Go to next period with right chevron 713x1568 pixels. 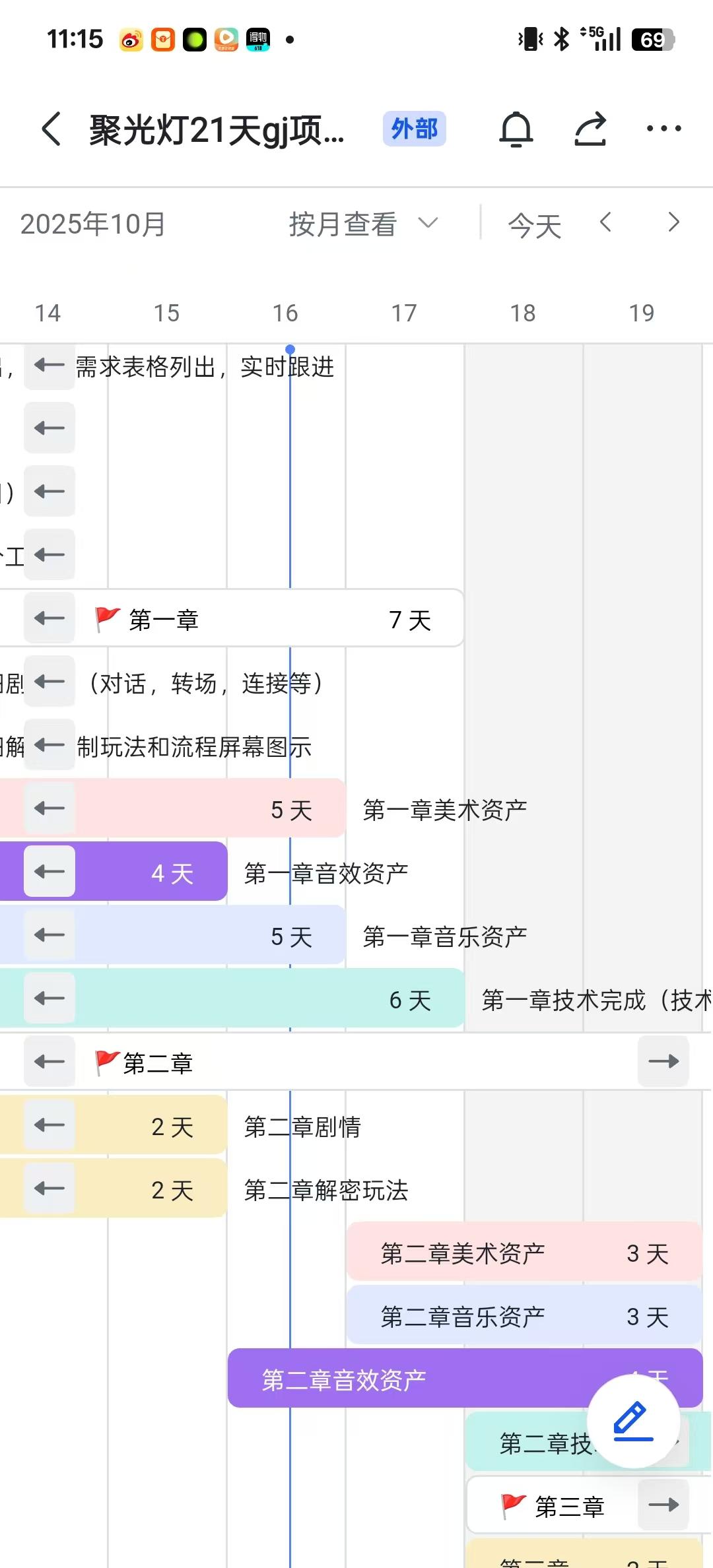click(x=673, y=222)
